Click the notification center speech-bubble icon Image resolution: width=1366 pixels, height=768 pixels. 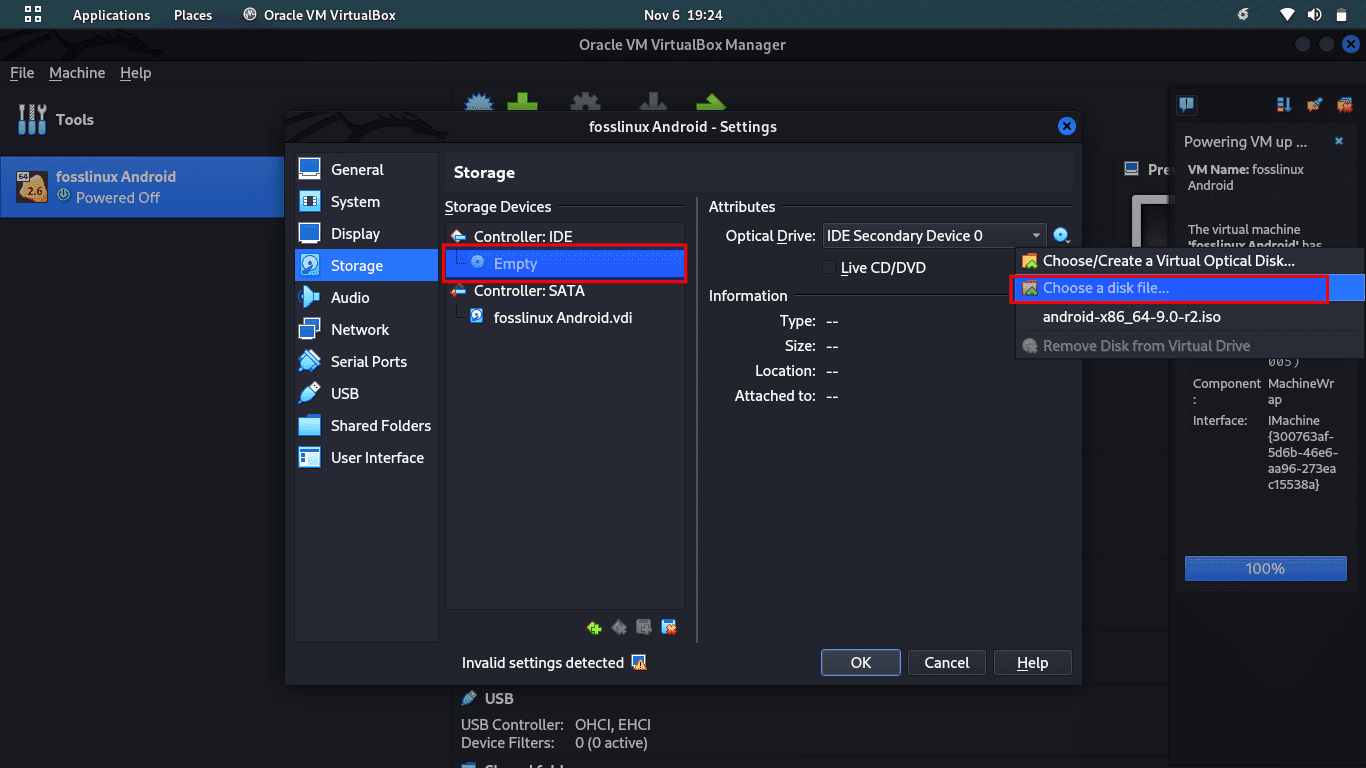click(x=1187, y=104)
